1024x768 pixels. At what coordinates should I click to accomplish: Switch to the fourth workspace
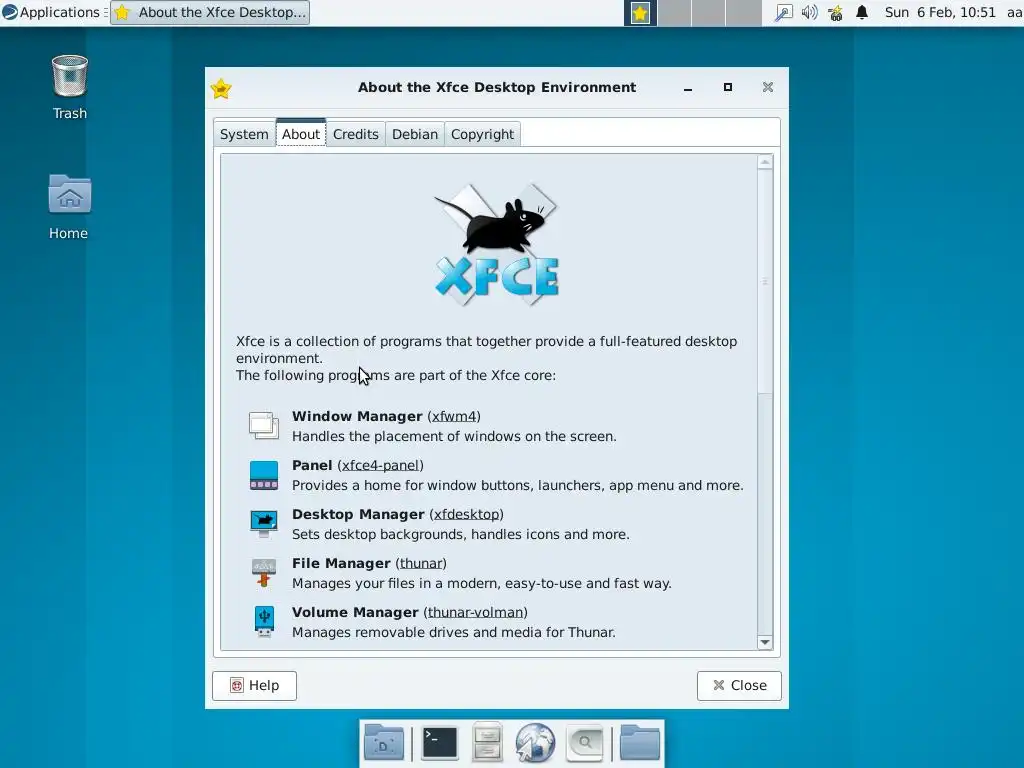pos(744,13)
